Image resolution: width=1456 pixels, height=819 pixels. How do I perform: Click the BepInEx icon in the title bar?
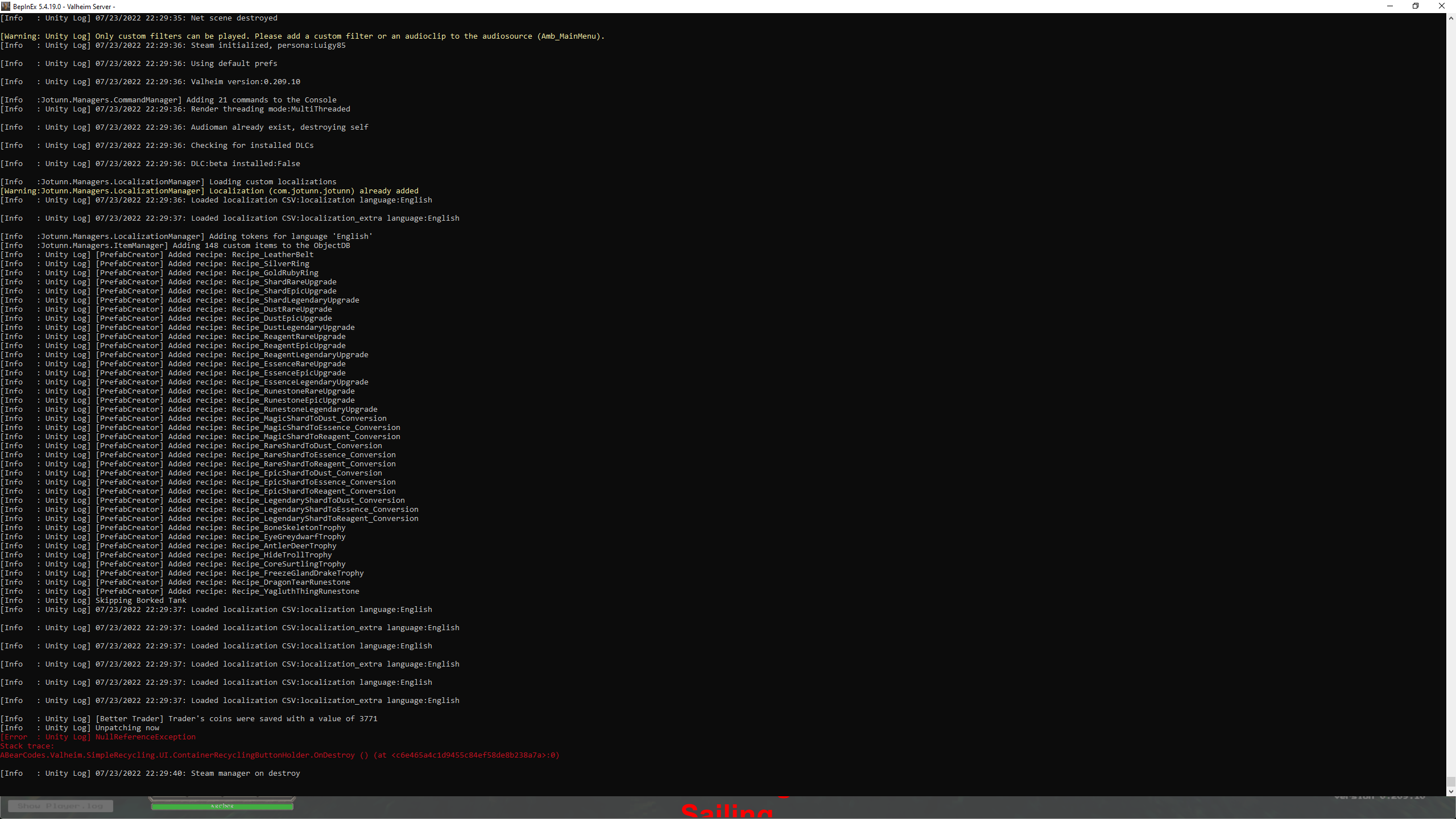[5, 6]
